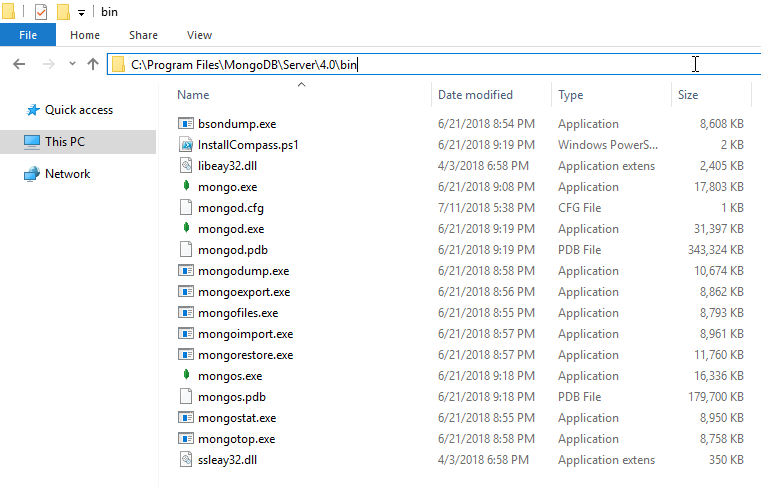
Task: Click the mongo.exe green leaf icon
Action: coord(186,185)
